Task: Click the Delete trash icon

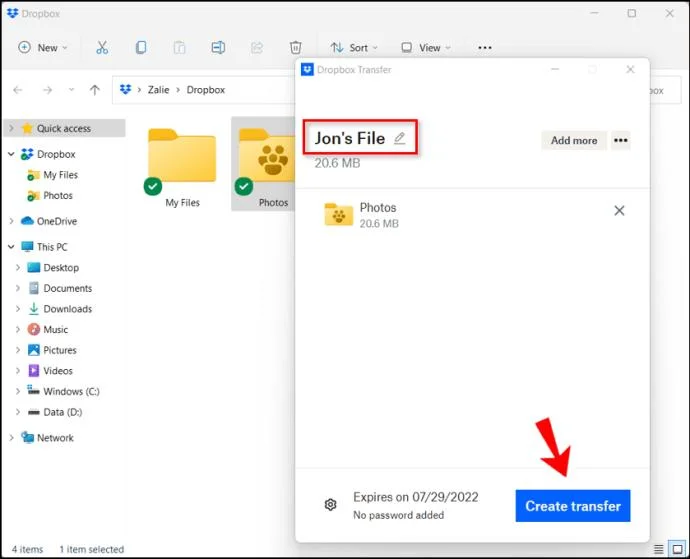Action: pos(296,48)
